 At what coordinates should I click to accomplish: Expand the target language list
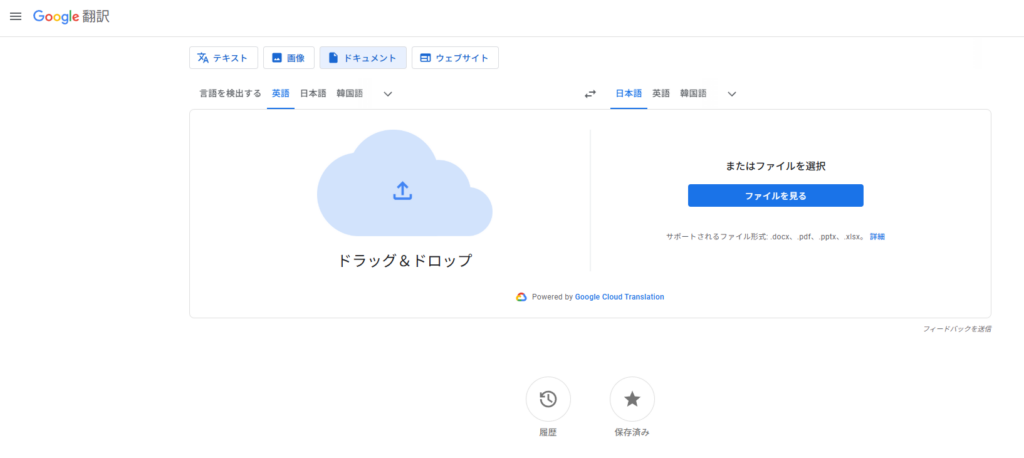click(x=732, y=94)
